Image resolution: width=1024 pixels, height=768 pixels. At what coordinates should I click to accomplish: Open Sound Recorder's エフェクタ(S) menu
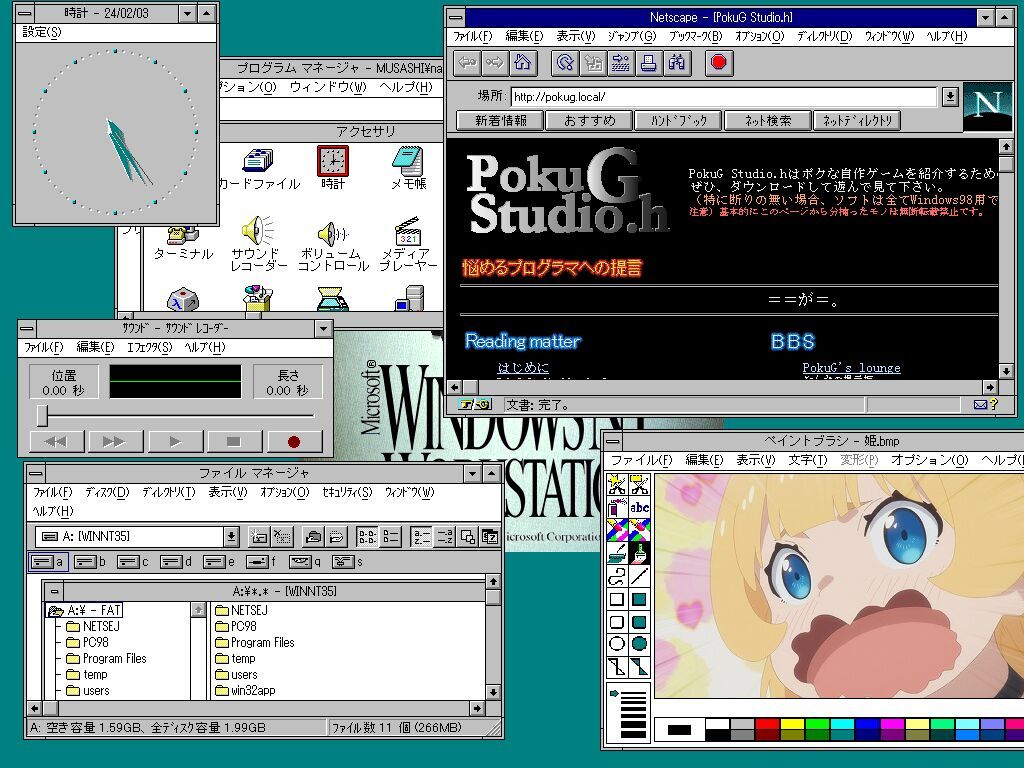(149, 347)
